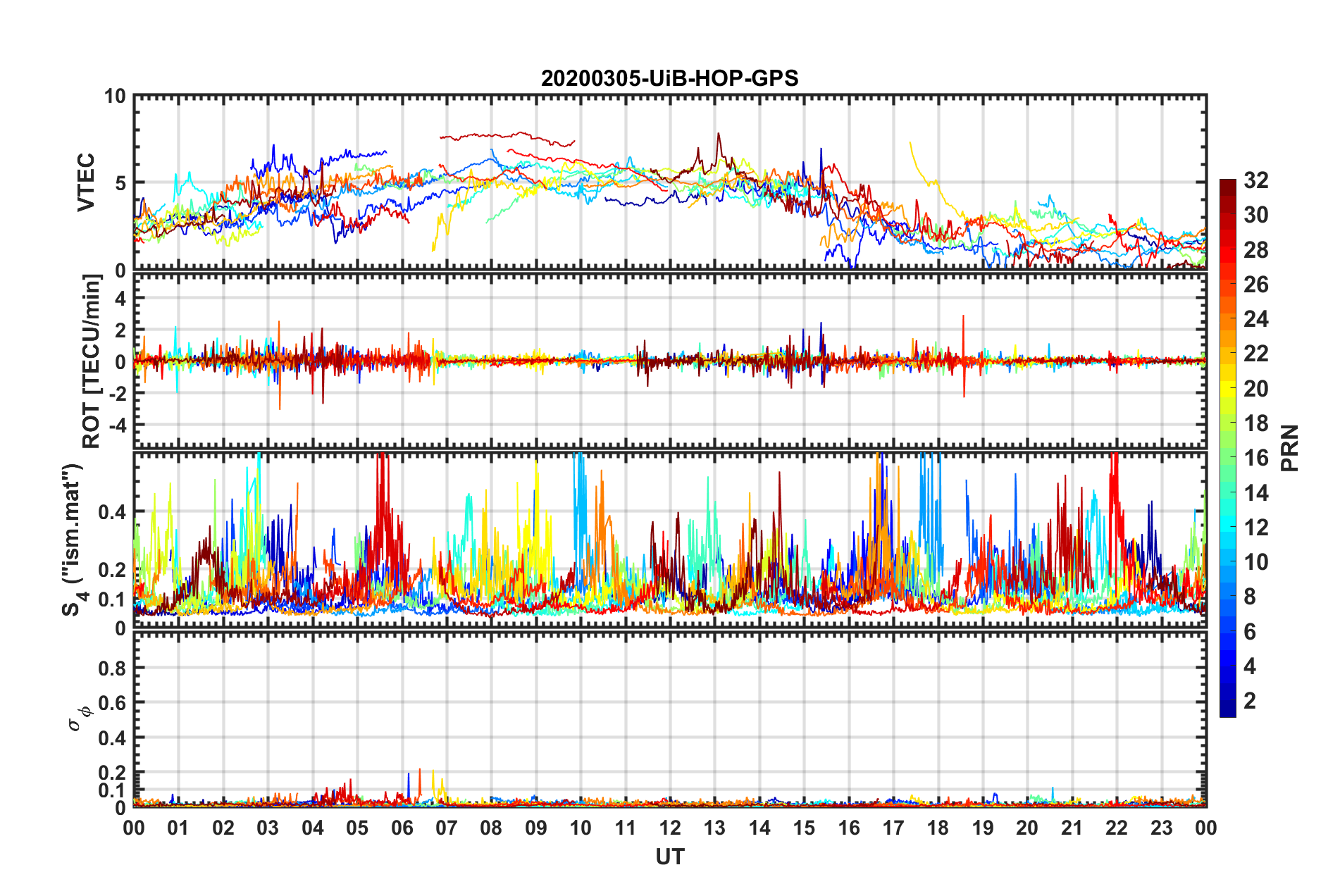The width and height of the screenshot is (1340, 896).
Task: Click the dark red top of the colorbar
Action: point(1227,185)
